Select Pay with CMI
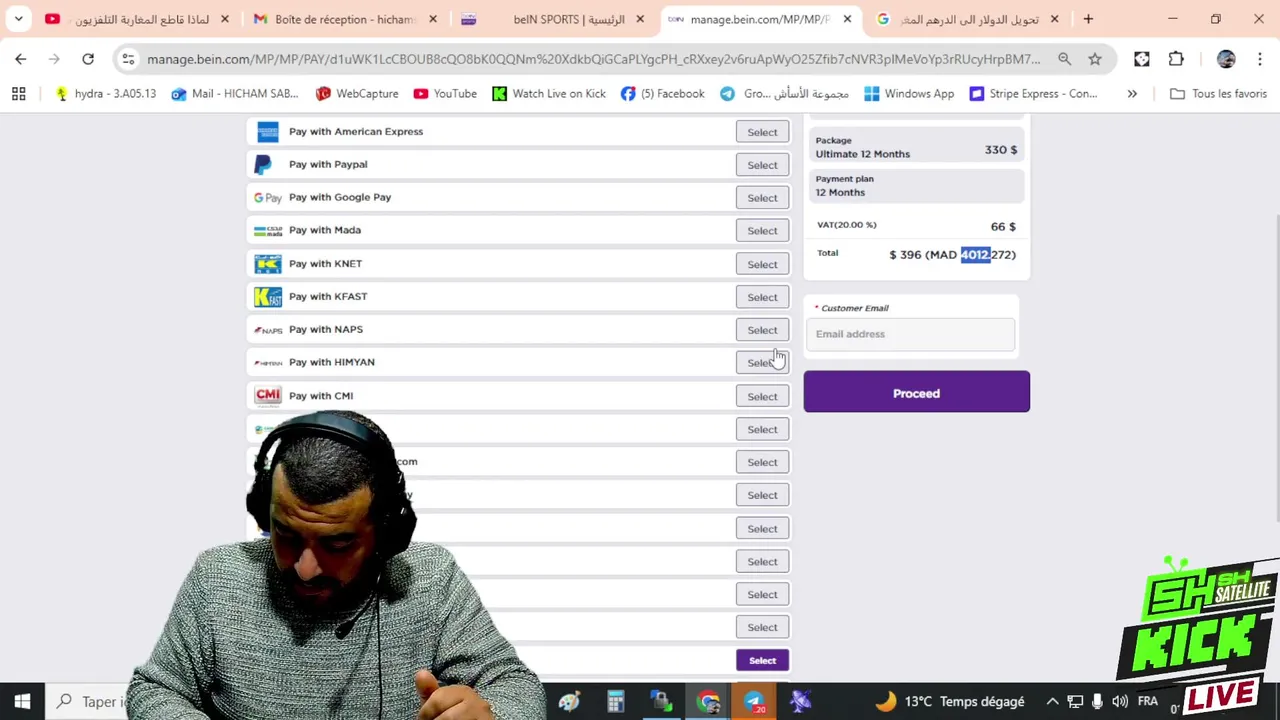The image size is (1280, 720). pyautogui.click(x=762, y=396)
